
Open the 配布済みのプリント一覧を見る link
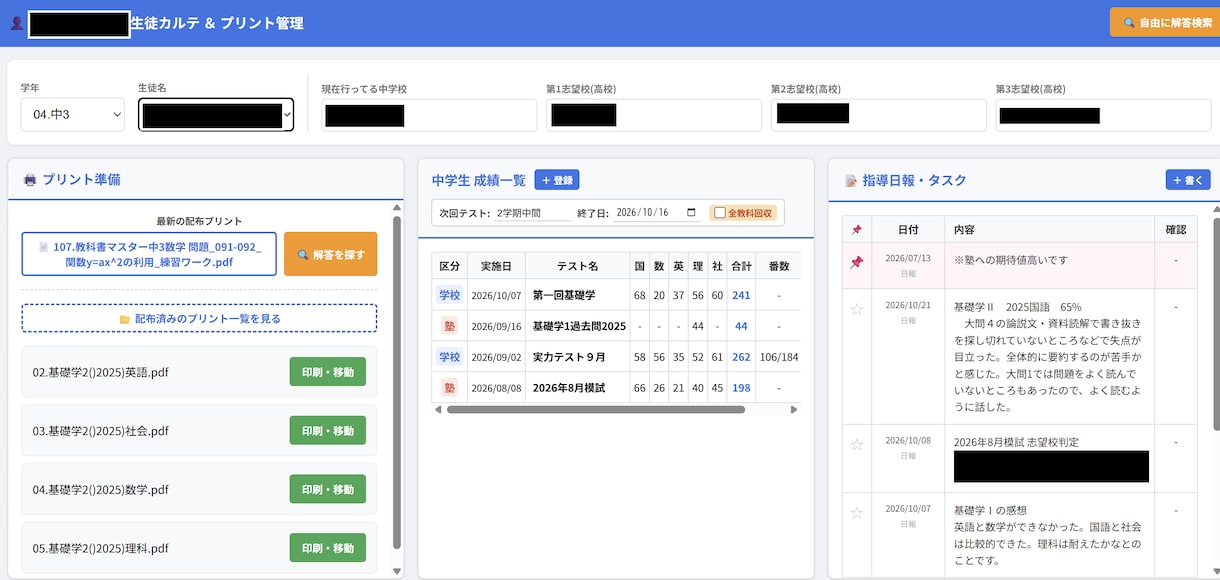point(199,318)
